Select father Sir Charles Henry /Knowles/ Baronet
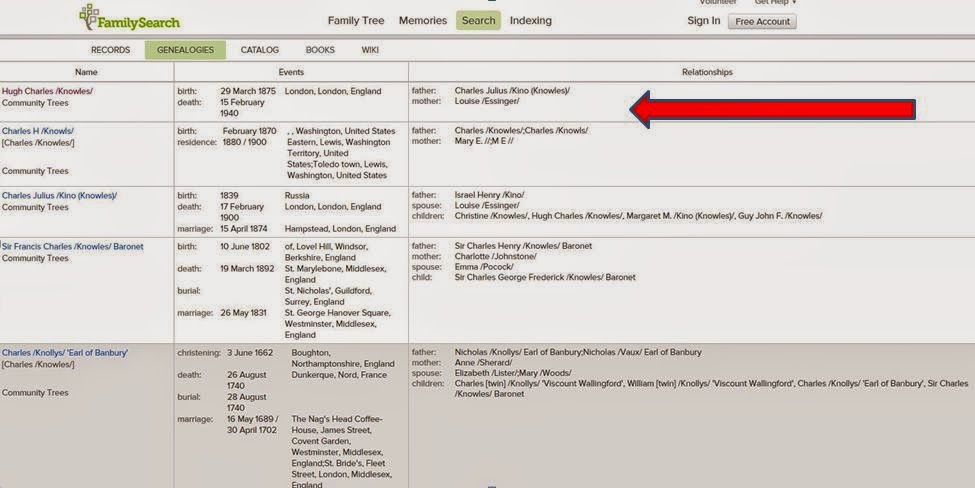 (524, 246)
